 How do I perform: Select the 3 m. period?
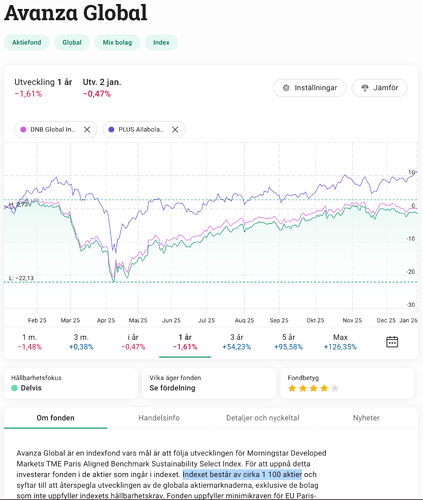coord(81,342)
